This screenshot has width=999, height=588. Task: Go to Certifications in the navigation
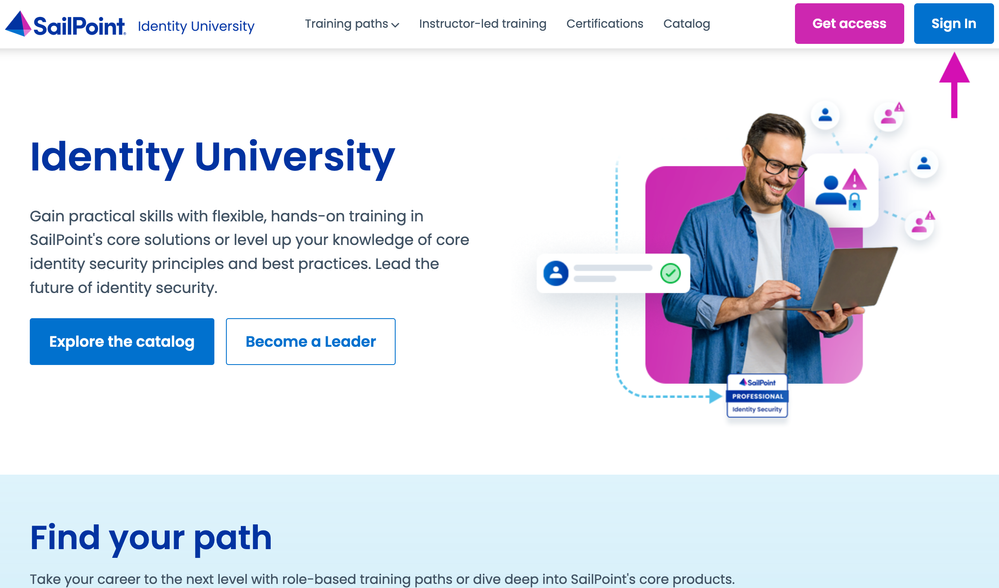[x=605, y=24]
